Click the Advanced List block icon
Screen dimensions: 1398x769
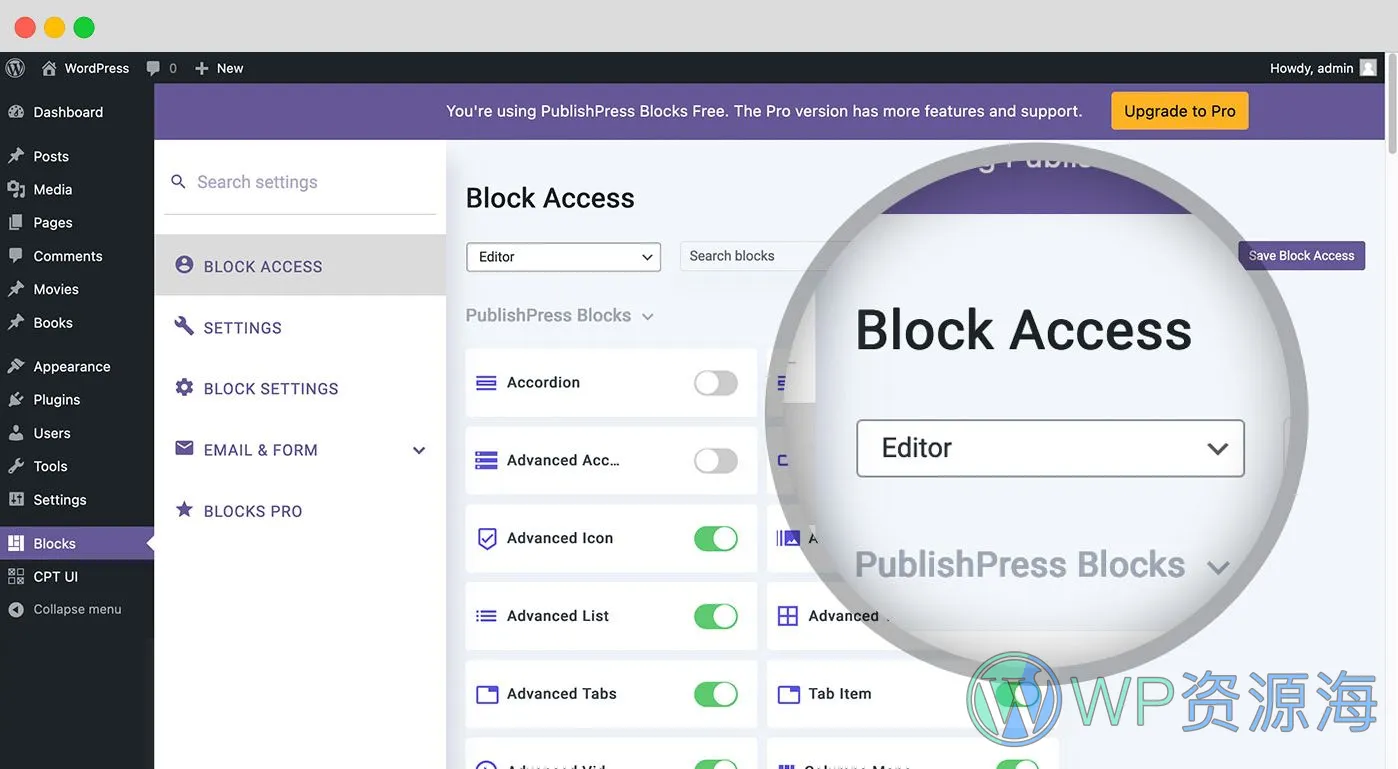[486, 616]
